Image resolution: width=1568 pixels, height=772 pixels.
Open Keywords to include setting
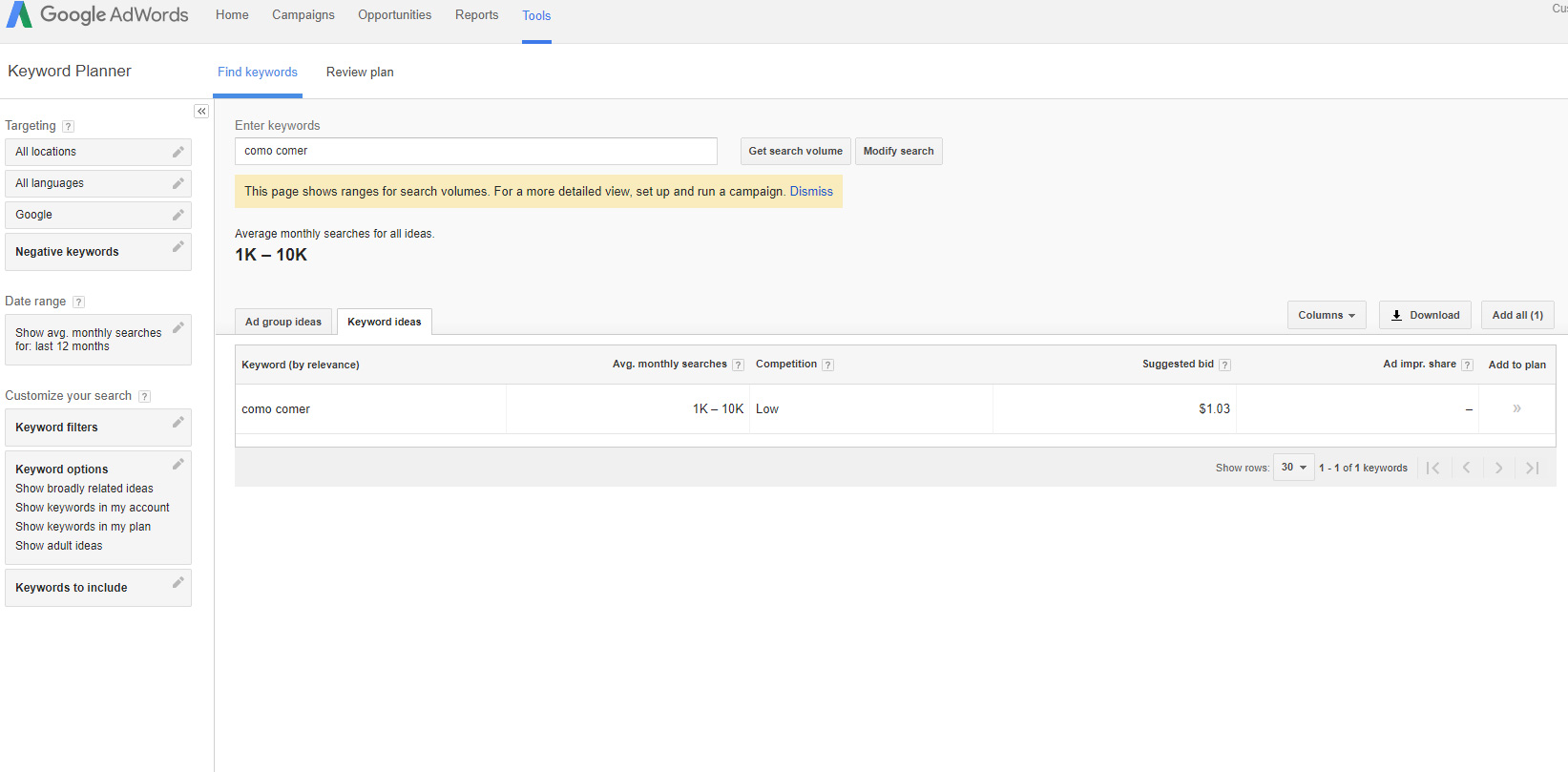point(98,588)
